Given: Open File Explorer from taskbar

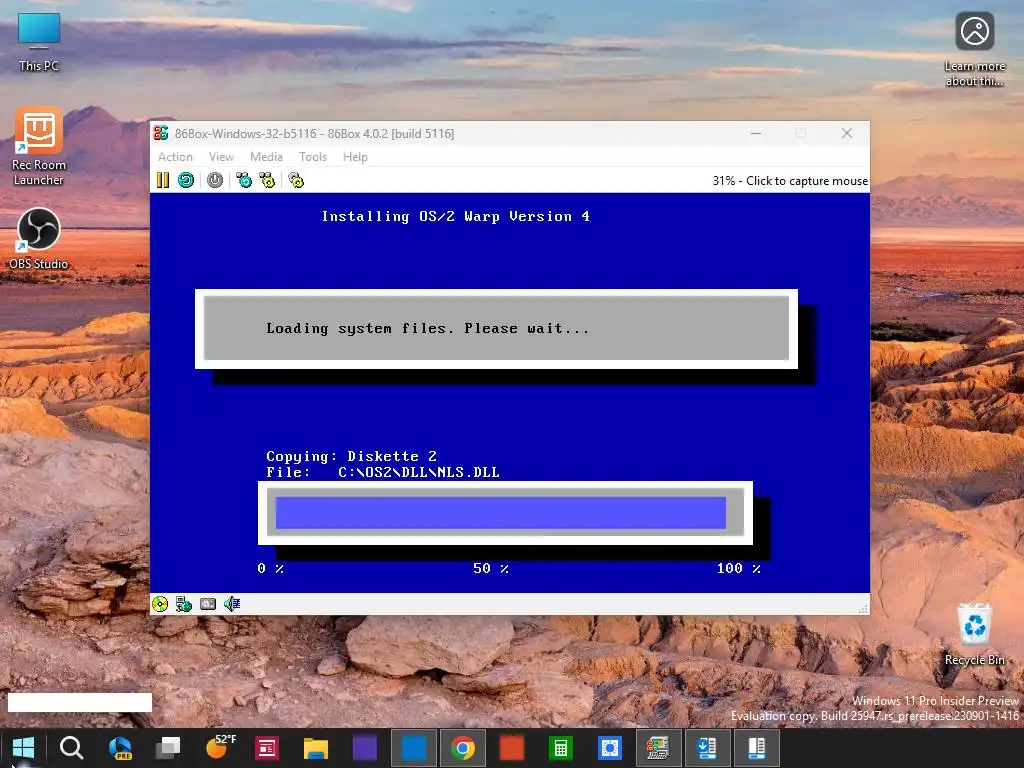Looking at the screenshot, I should click(x=315, y=748).
